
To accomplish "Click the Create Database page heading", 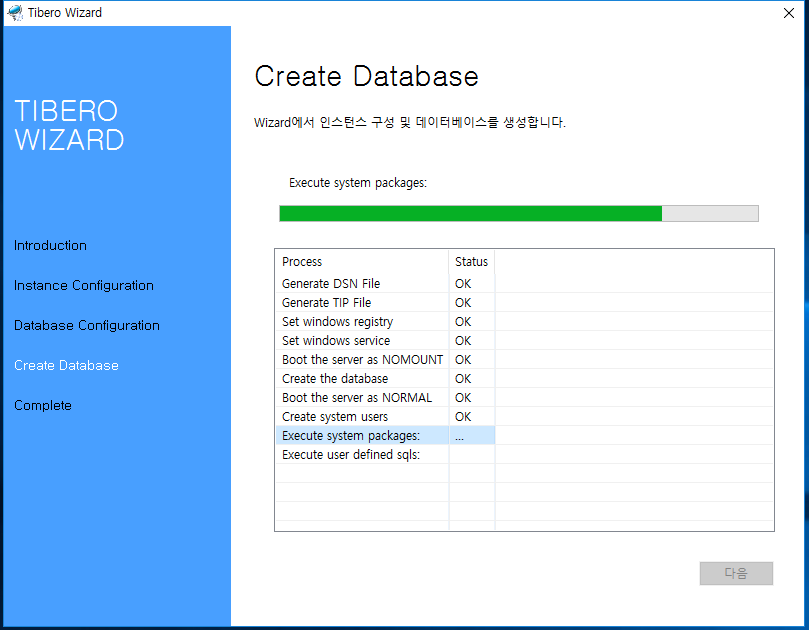I will tap(367, 76).
